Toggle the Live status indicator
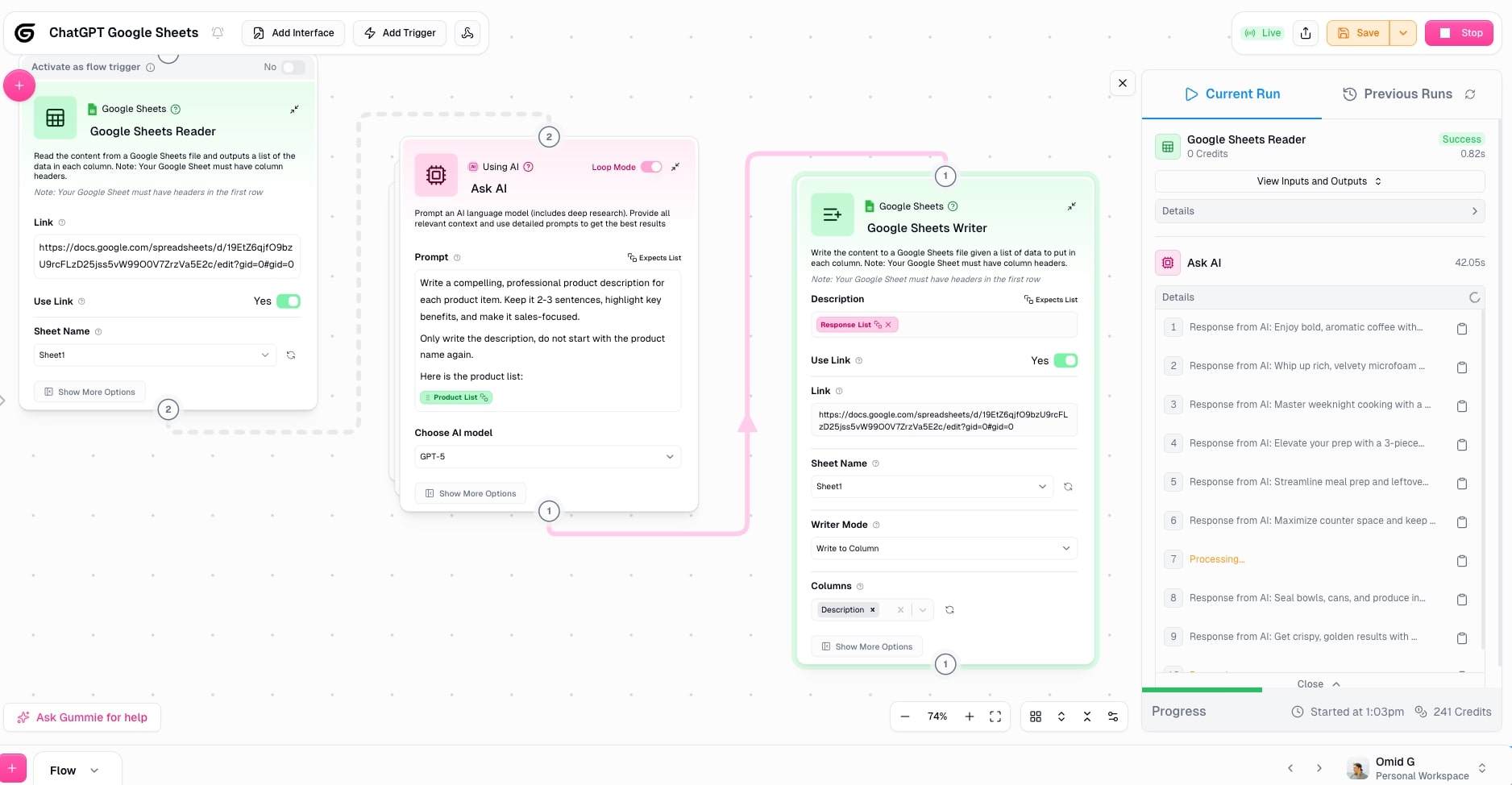Viewport: 1512px width, 785px height. pos(1263,33)
